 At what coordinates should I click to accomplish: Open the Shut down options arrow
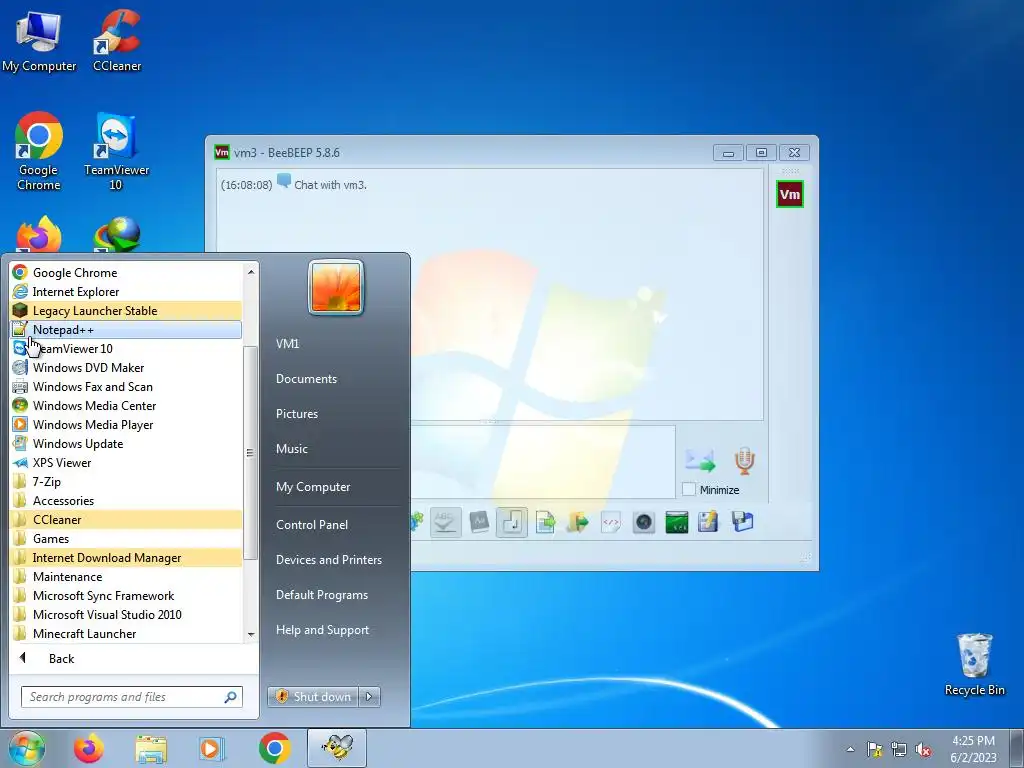369,697
